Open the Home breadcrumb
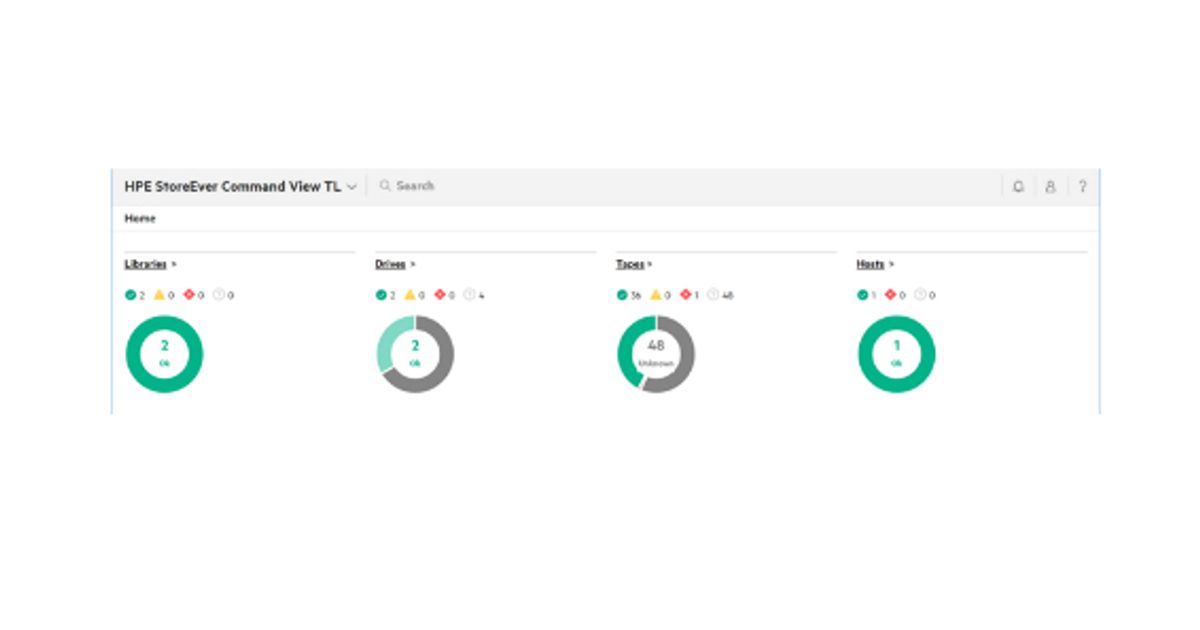This screenshot has width=1200, height=630. [140, 218]
